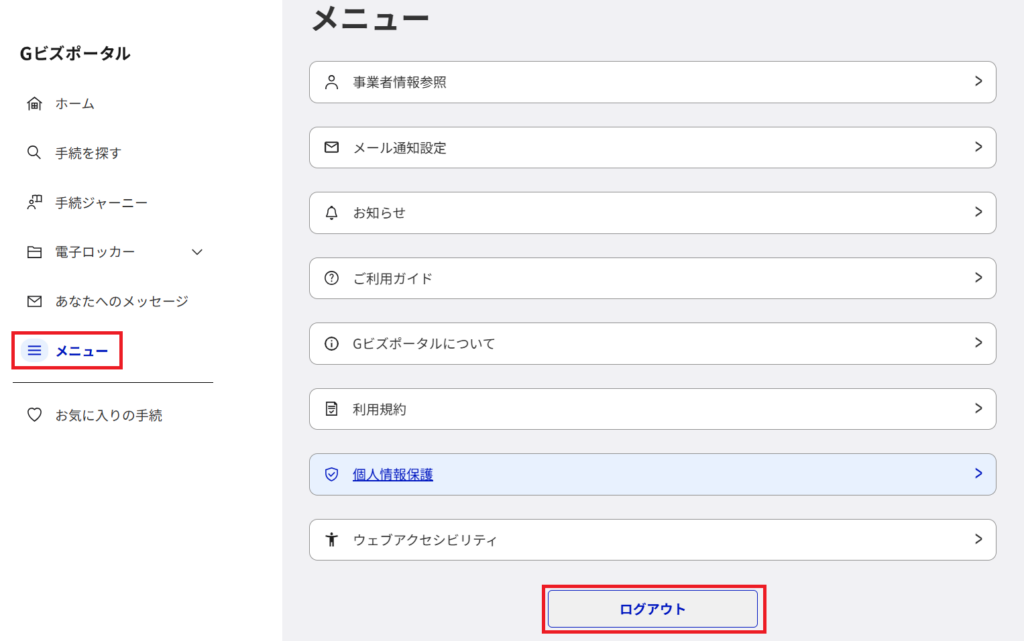The height and width of the screenshot is (641, 1024).
Task: Click the accessibility figure icon
Action: pos(332,540)
